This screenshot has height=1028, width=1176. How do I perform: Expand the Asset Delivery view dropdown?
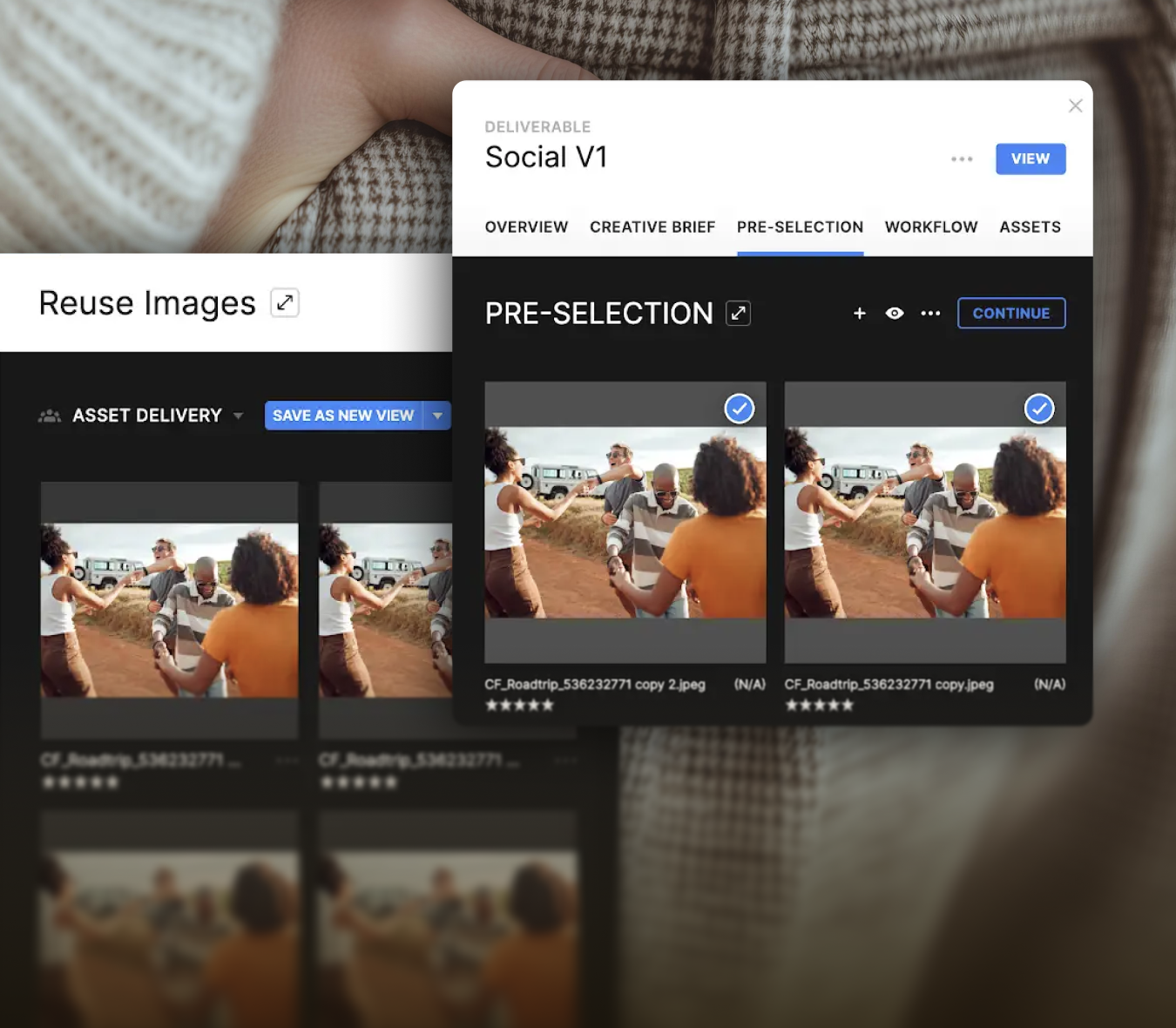click(x=239, y=416)
